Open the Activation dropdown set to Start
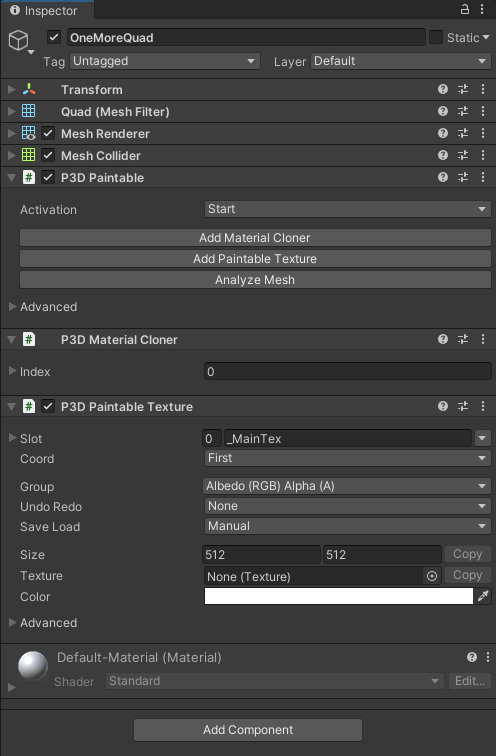This screenshot has width=496, height=756. 348,209
